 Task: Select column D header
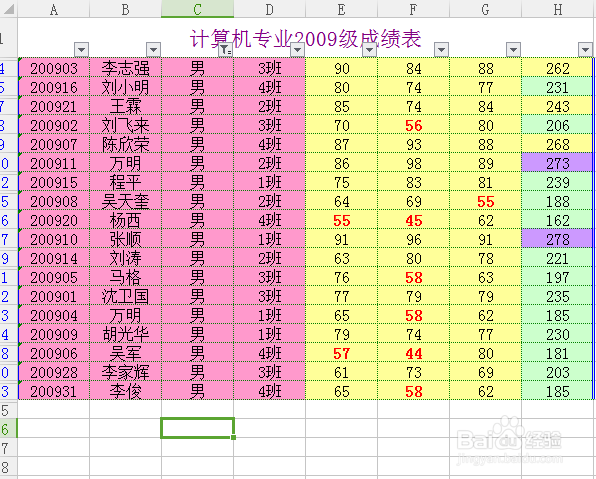click(x=269, y=9)
